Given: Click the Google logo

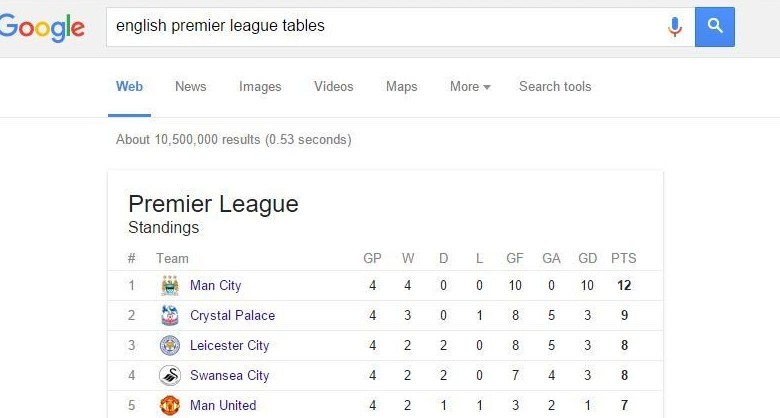Looking at the screenshot, I should click(42, 28).
